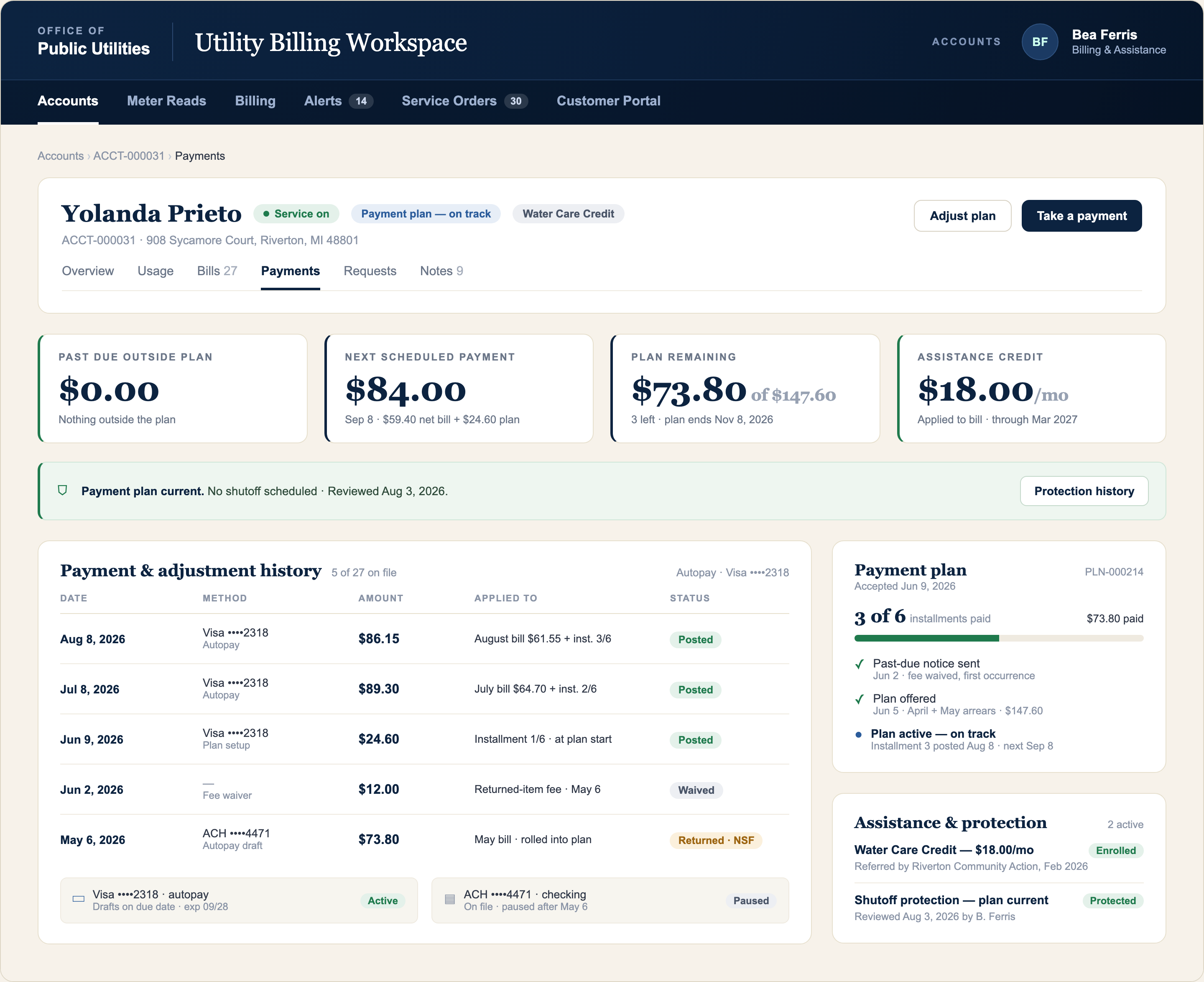
Task: Click the checkmark beside Plan offered
Action: (x=860, y=699)
